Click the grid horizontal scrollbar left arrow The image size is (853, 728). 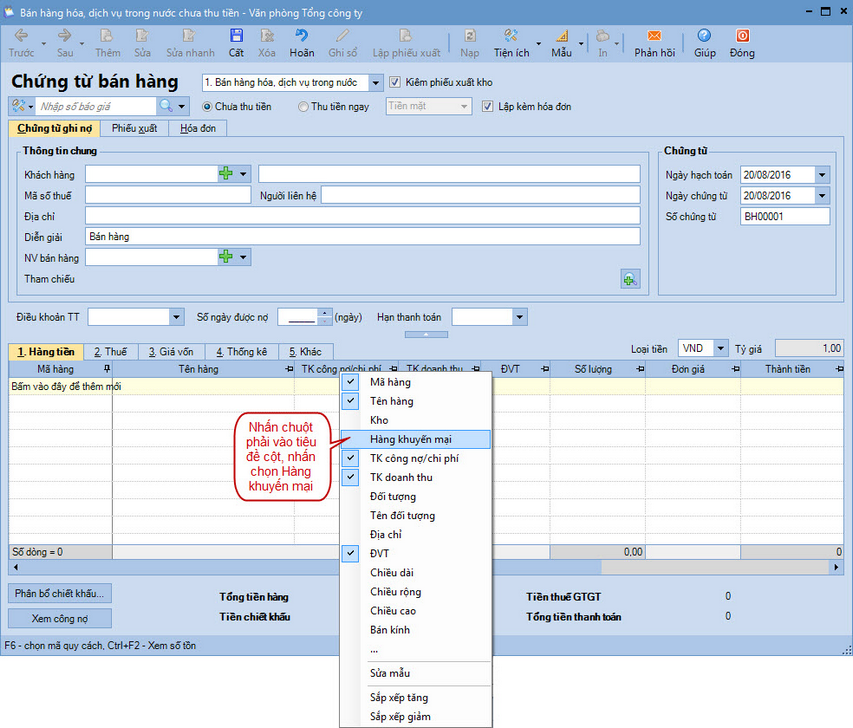(16, 567)
